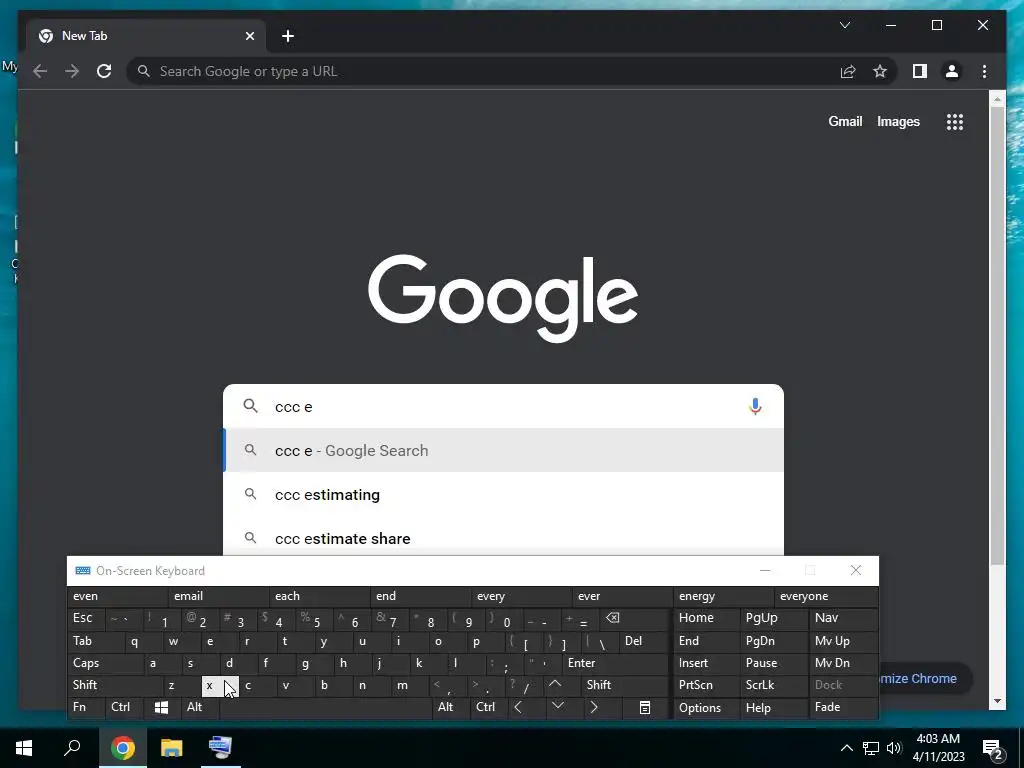Tap the Del key on on-screen keyboard
The image size is (1024, 768).
[x=643, y=641]
